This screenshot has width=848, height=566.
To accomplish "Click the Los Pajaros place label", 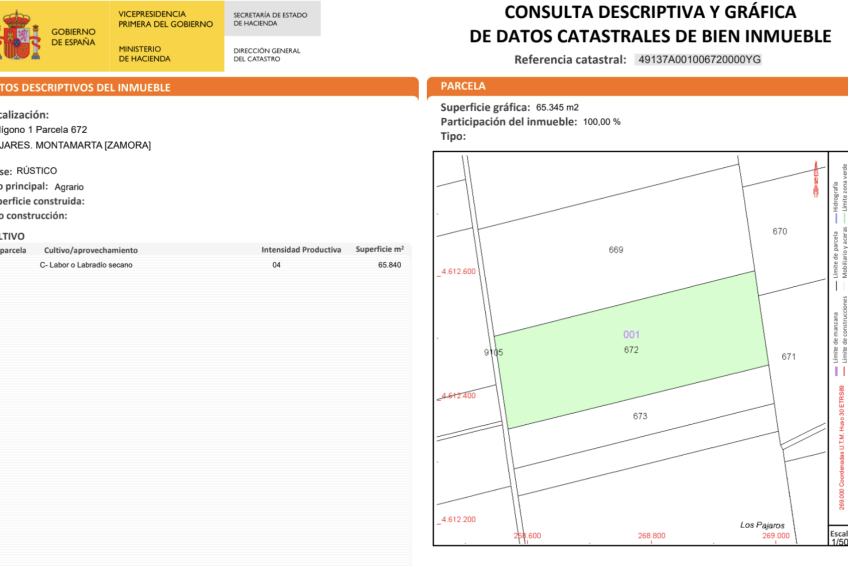I will point(762,525).
